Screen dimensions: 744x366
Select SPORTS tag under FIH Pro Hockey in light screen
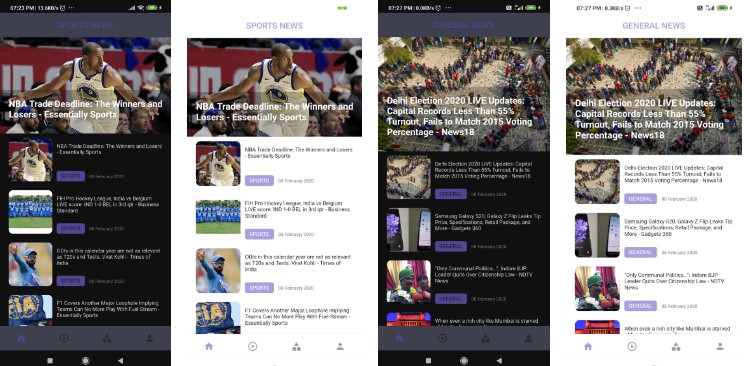pyautogui.click(x=260, y=234)
